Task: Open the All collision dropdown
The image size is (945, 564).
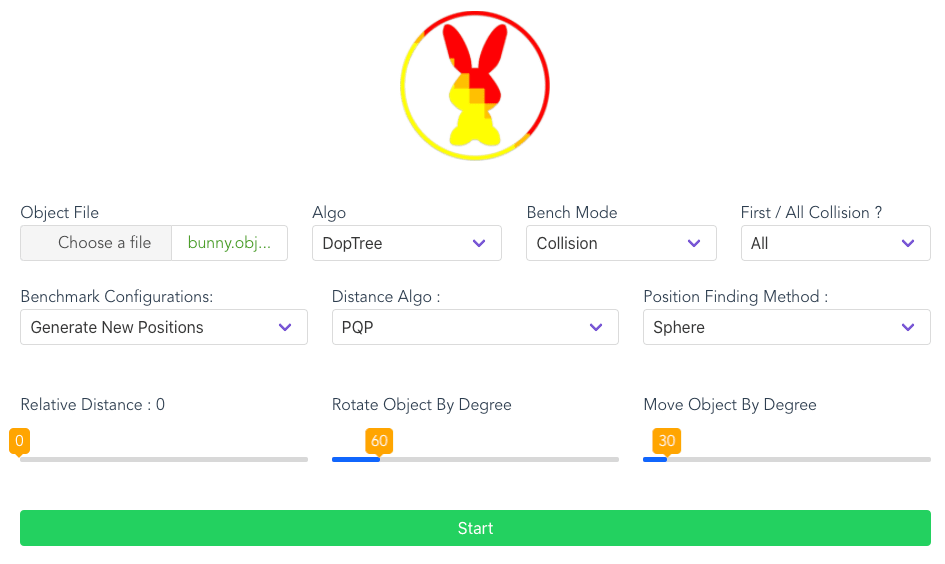Action: (835, 243)
